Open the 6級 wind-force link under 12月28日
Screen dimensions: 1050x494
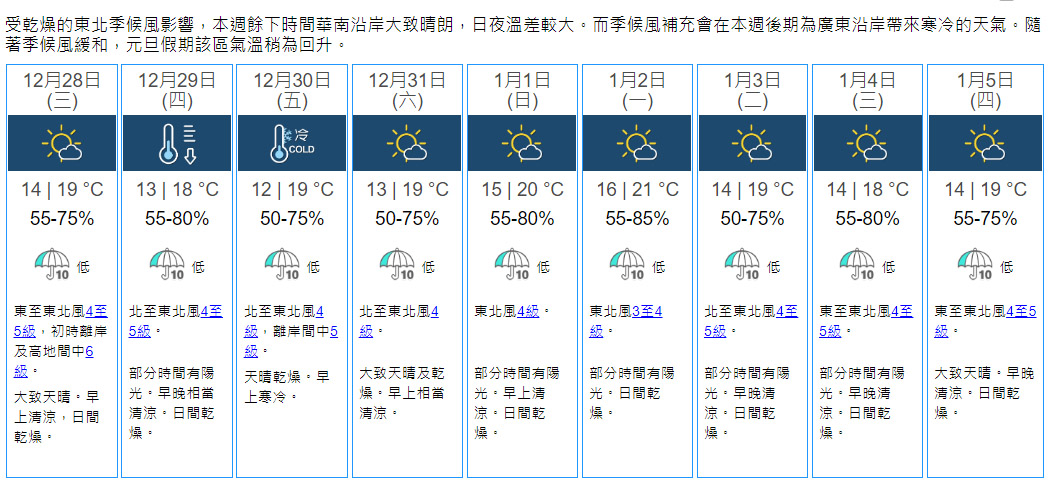point(90,350)
